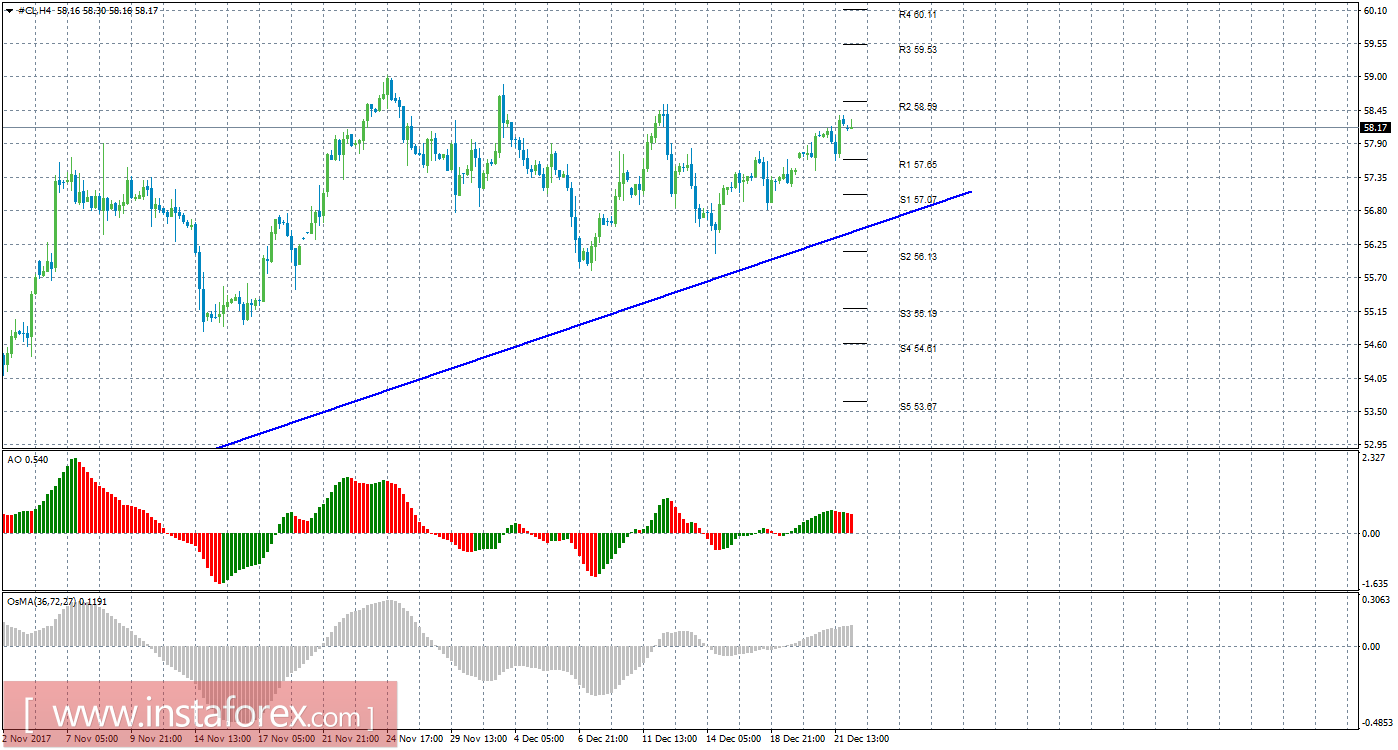The width and height of the screenshot is (1398, 750).
Task: Click the 21 Nov 21:00 time label
Action: [x=349, y=739]
